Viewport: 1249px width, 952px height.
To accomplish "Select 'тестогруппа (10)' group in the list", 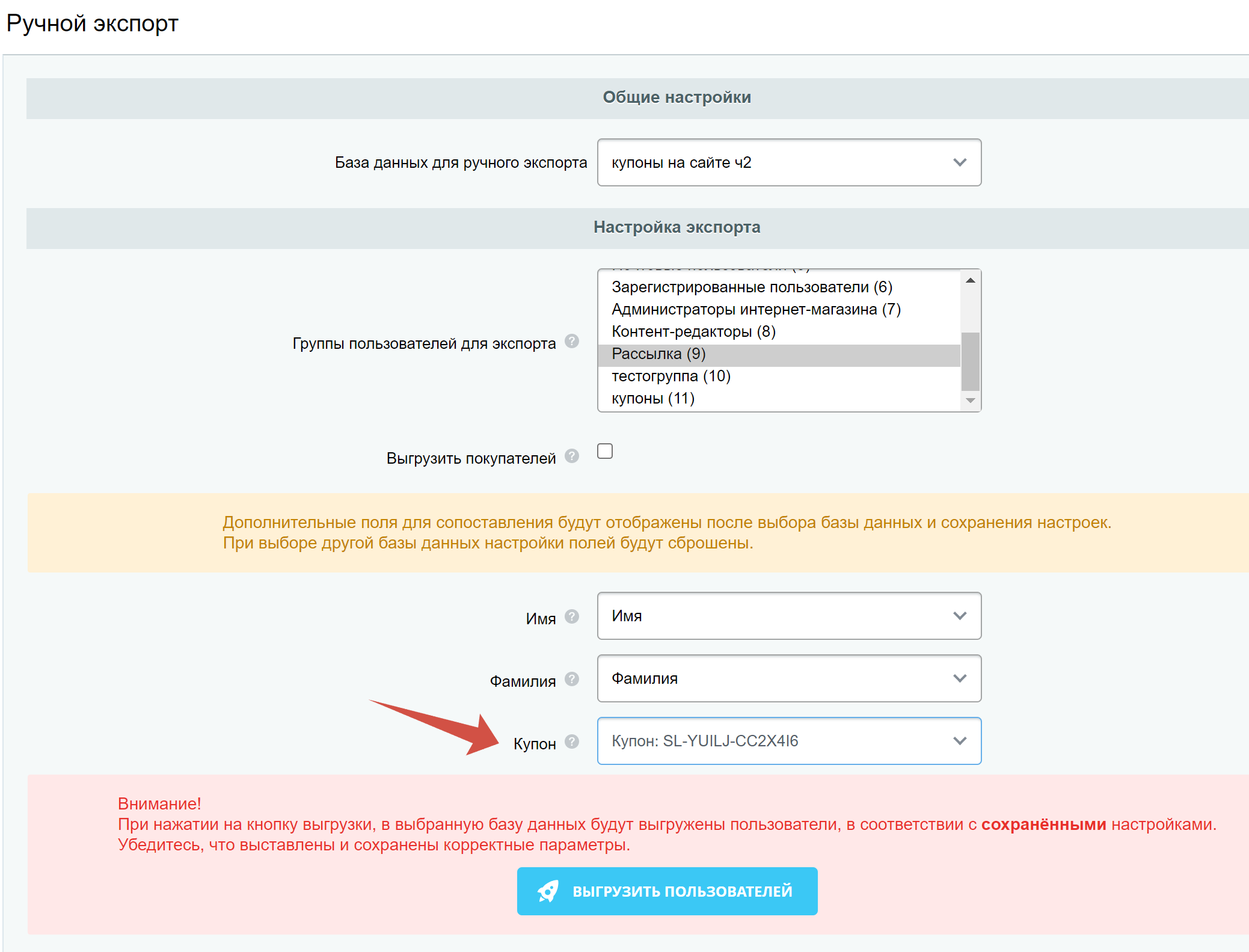I will coord(671,376).
